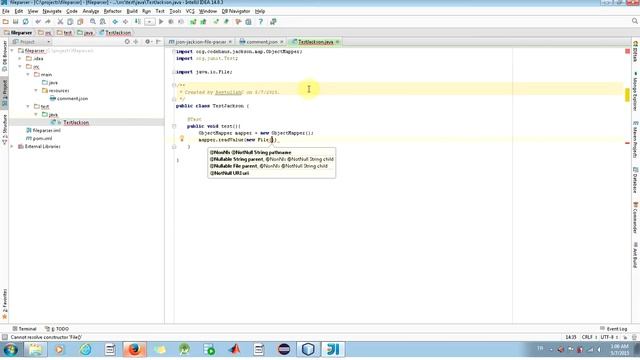Close the comment.json editor tab

tap(282, 42)
